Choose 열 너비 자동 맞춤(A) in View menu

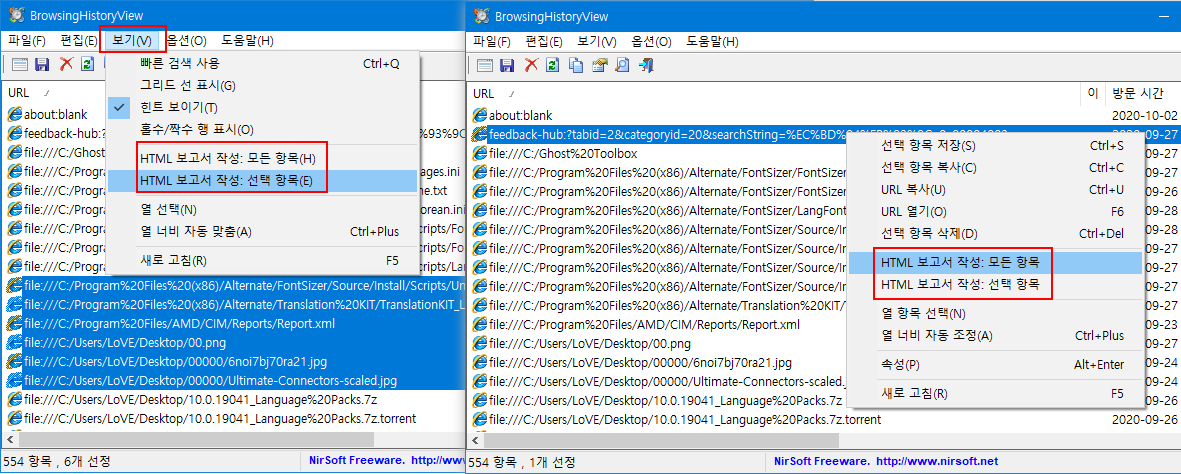tap(261, 231)
